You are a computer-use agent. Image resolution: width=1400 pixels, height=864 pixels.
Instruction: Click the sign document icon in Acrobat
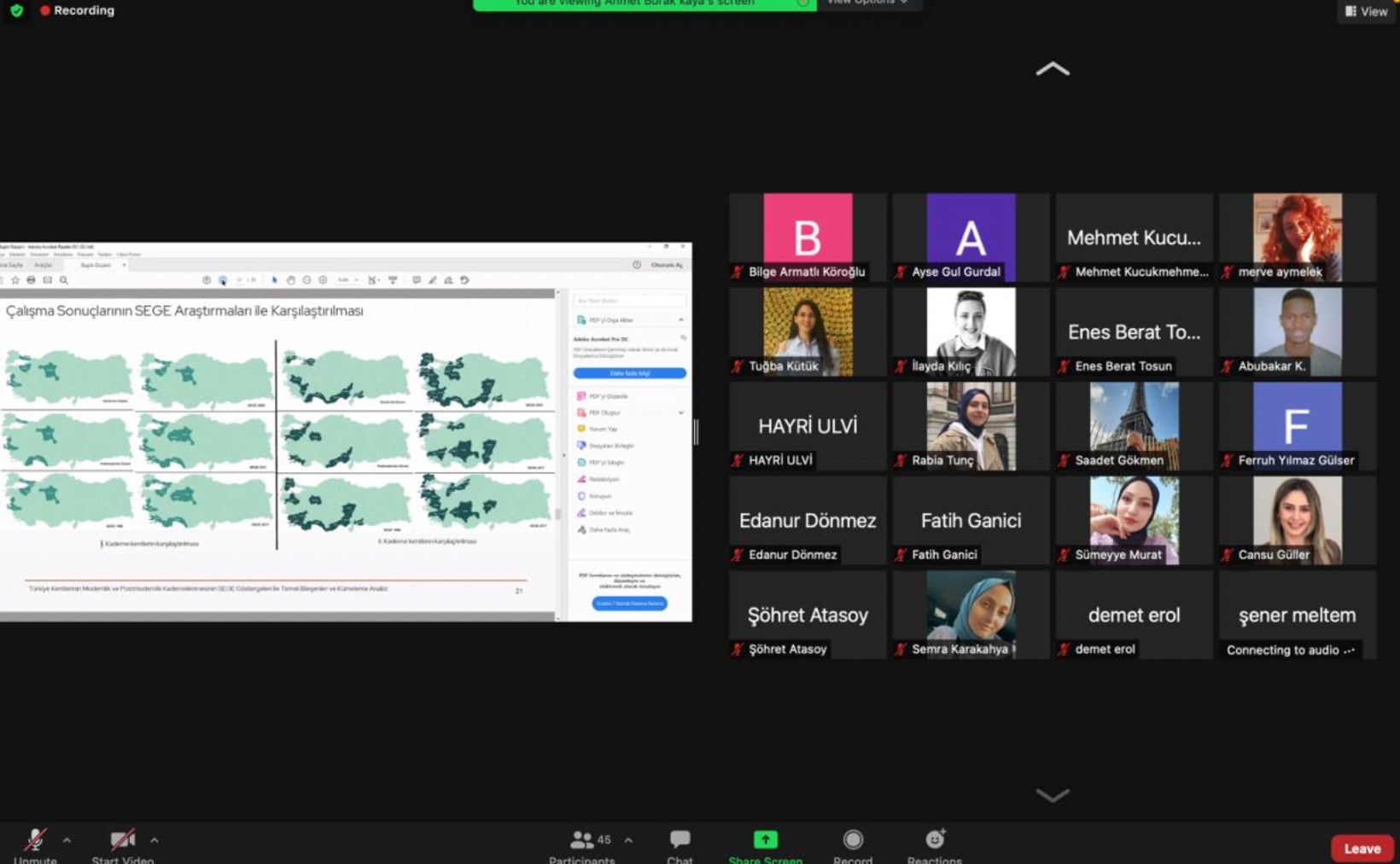[448, 280]
